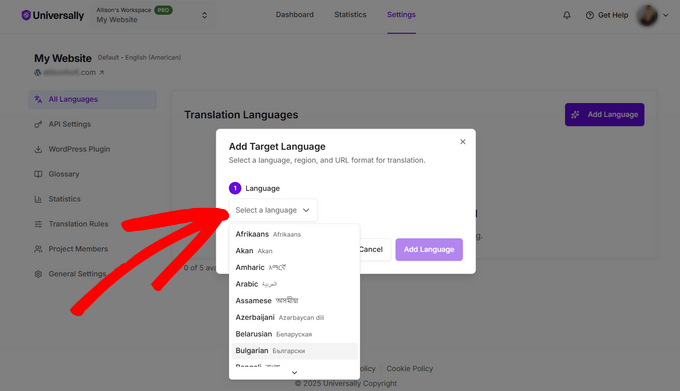Click the Get Help link
This screenshot has height=391, width=680.
[x=613, y=15]
